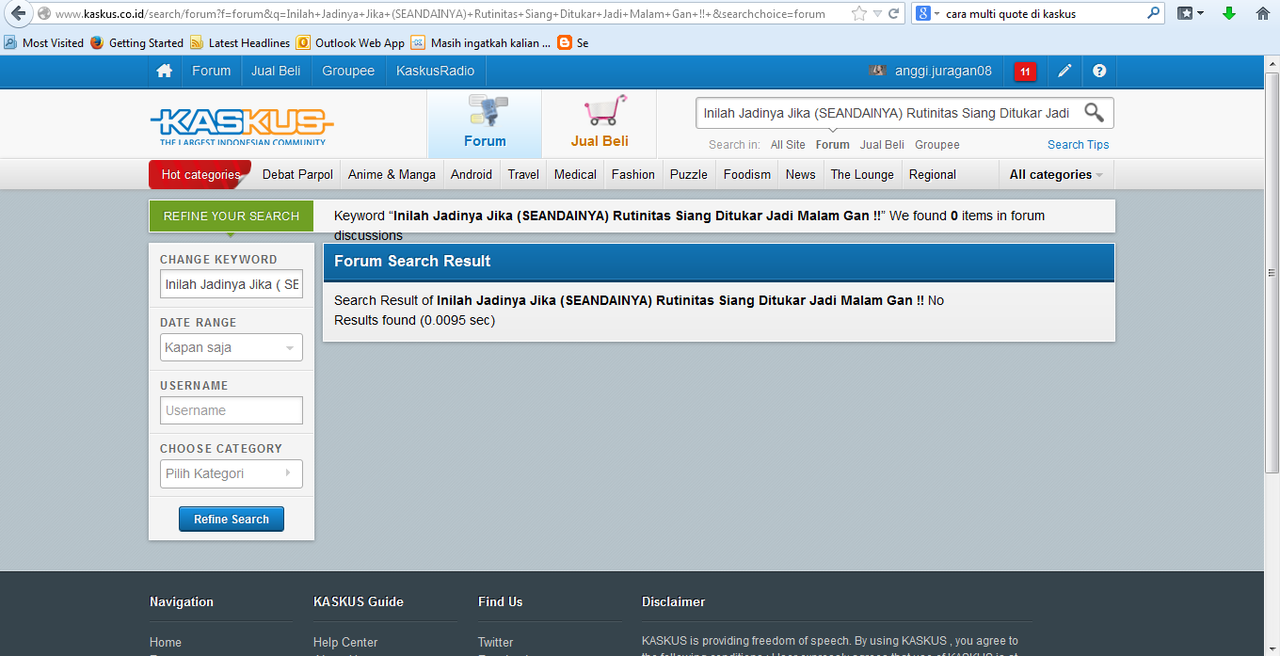1280x656 pixels.
Task: Open the Search Tips link
Action: [x=1078, y=145]
